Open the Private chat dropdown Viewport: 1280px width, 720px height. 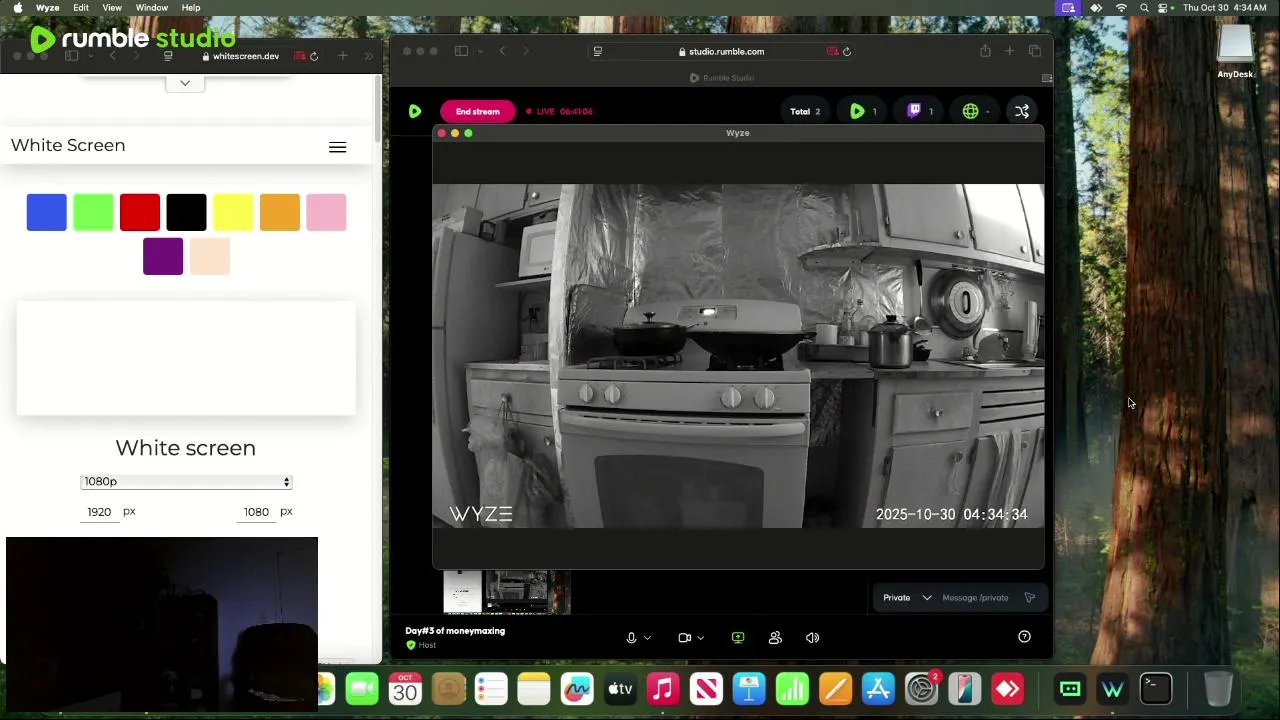point(907,598)
